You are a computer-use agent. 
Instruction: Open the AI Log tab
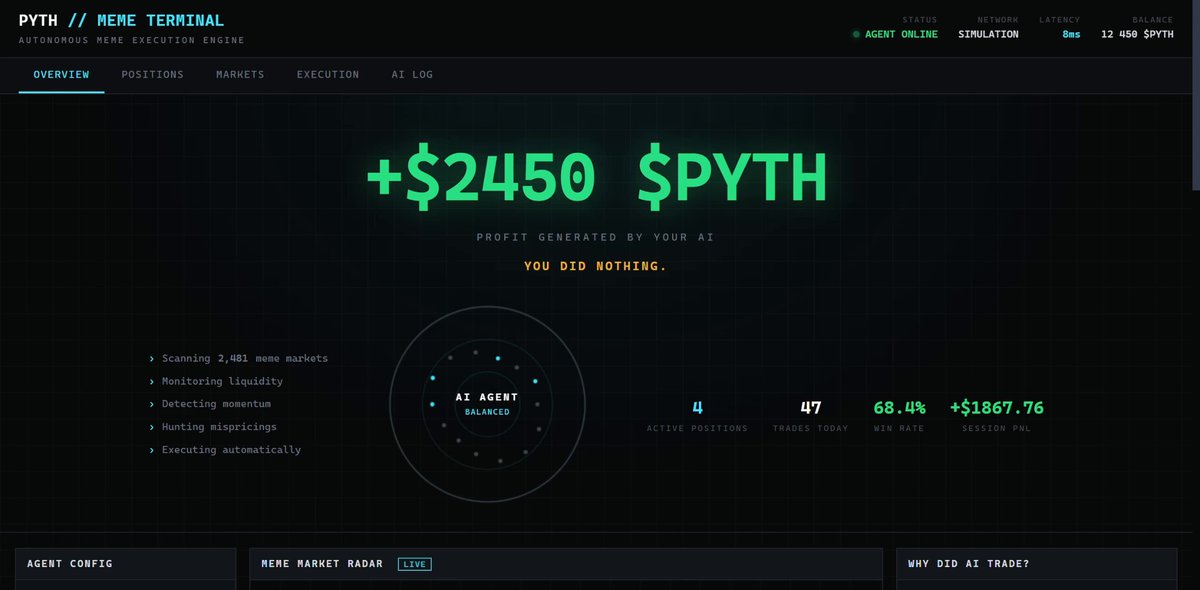click(412, 75)
